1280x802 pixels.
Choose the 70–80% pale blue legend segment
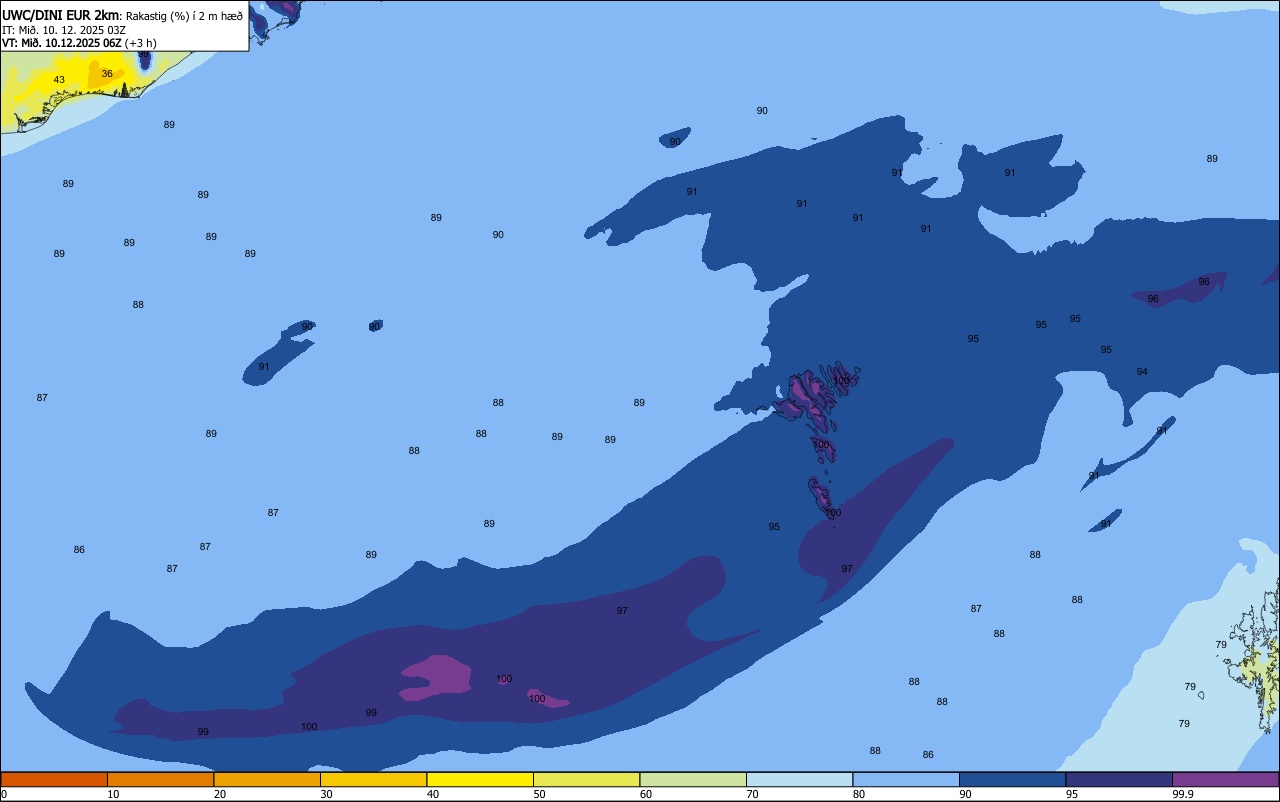coord(799,779)
